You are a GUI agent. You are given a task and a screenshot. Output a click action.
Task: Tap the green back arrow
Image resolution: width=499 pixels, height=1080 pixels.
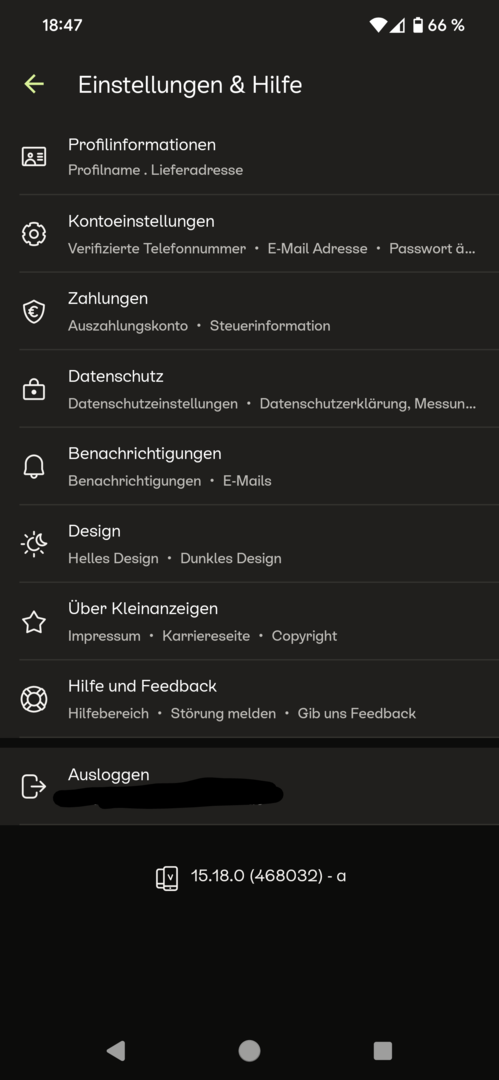point(34,84)
